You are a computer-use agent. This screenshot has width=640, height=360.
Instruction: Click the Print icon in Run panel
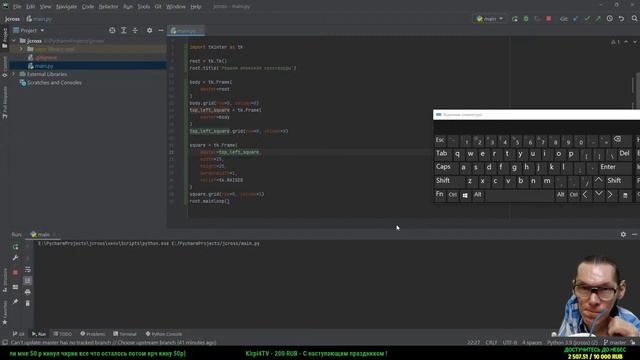coord(27,292)
